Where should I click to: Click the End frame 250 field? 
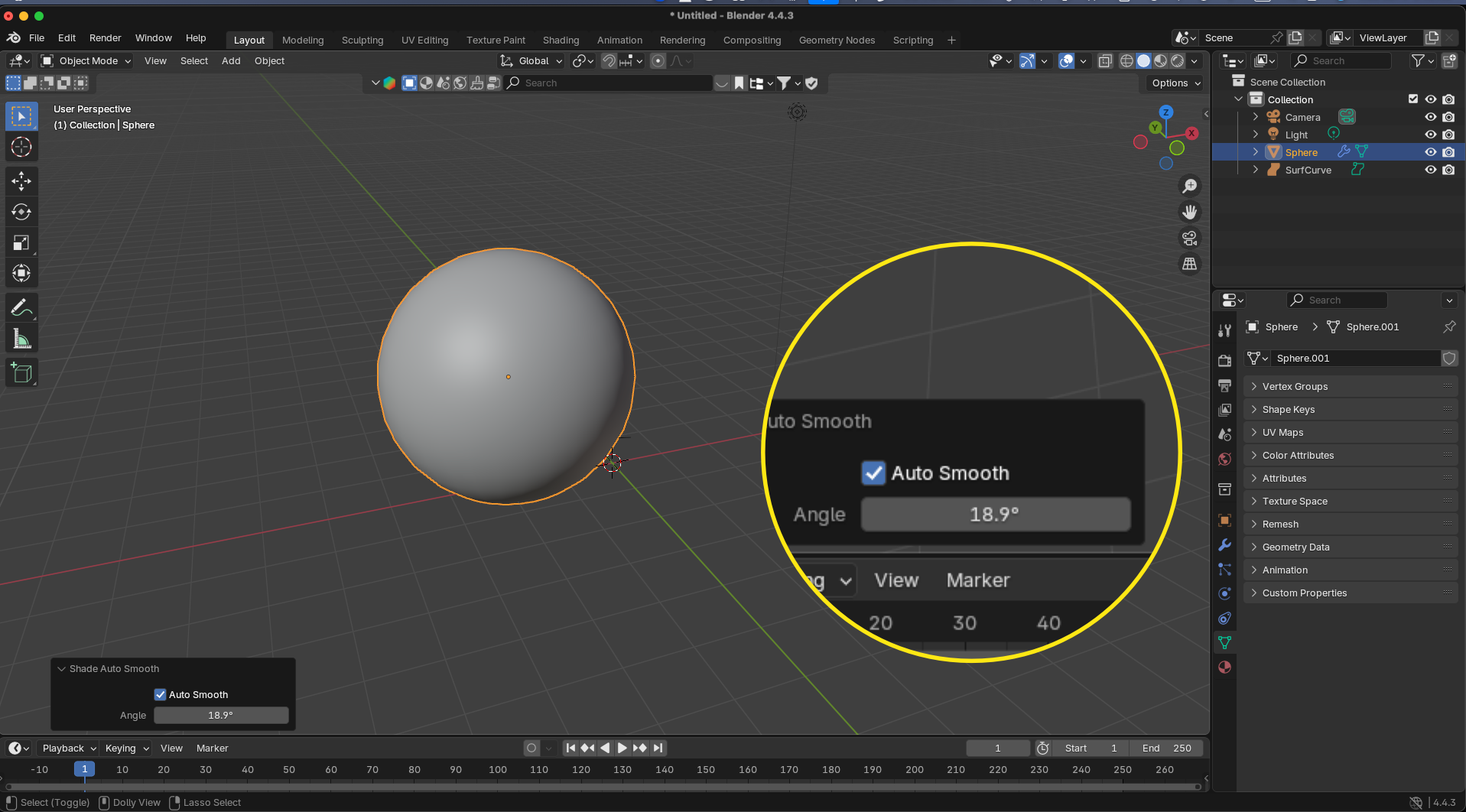click(x=1167, y=748)
